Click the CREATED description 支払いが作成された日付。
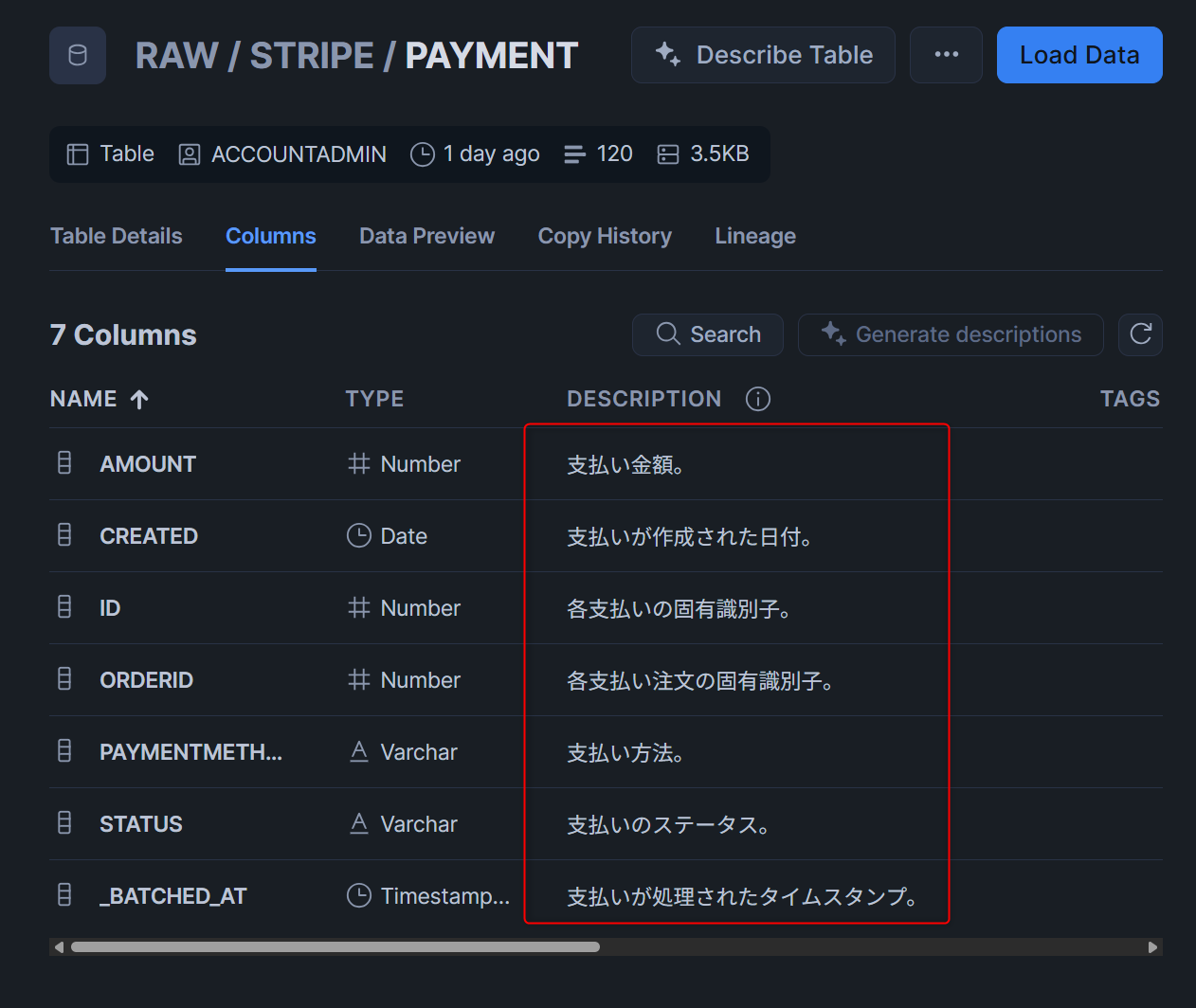Image resolution: width=1196 pixels, height=1008 pixels. [x=689, y=536]
